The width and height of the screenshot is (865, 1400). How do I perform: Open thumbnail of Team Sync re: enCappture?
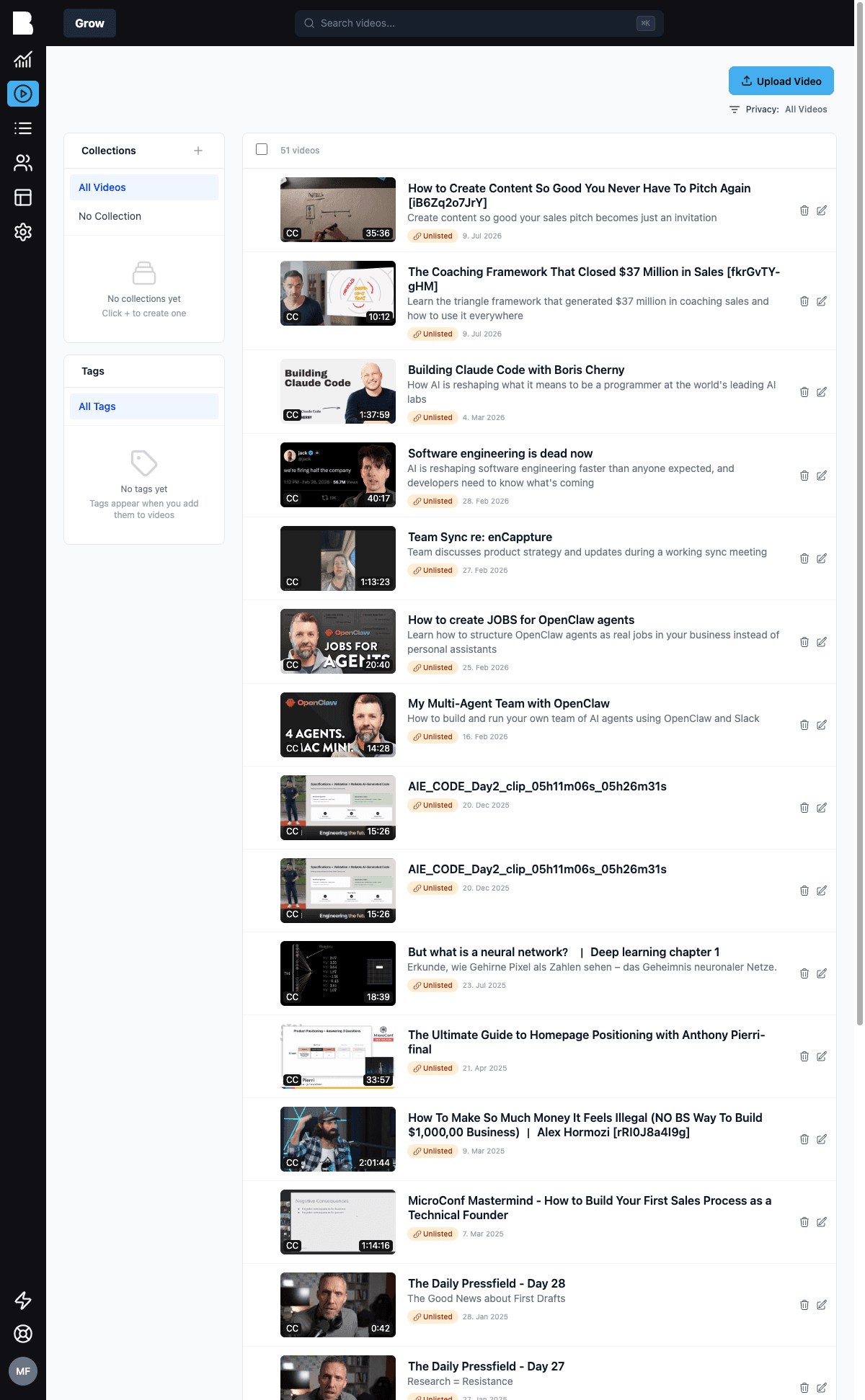coord(338,558)
